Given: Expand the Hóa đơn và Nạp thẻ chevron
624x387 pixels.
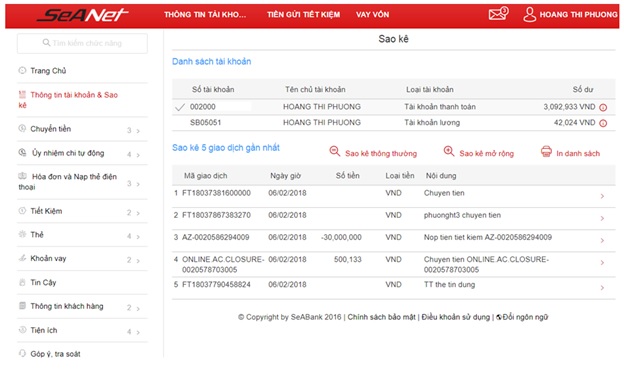Looking at the screenshot, I should (138, 184).
